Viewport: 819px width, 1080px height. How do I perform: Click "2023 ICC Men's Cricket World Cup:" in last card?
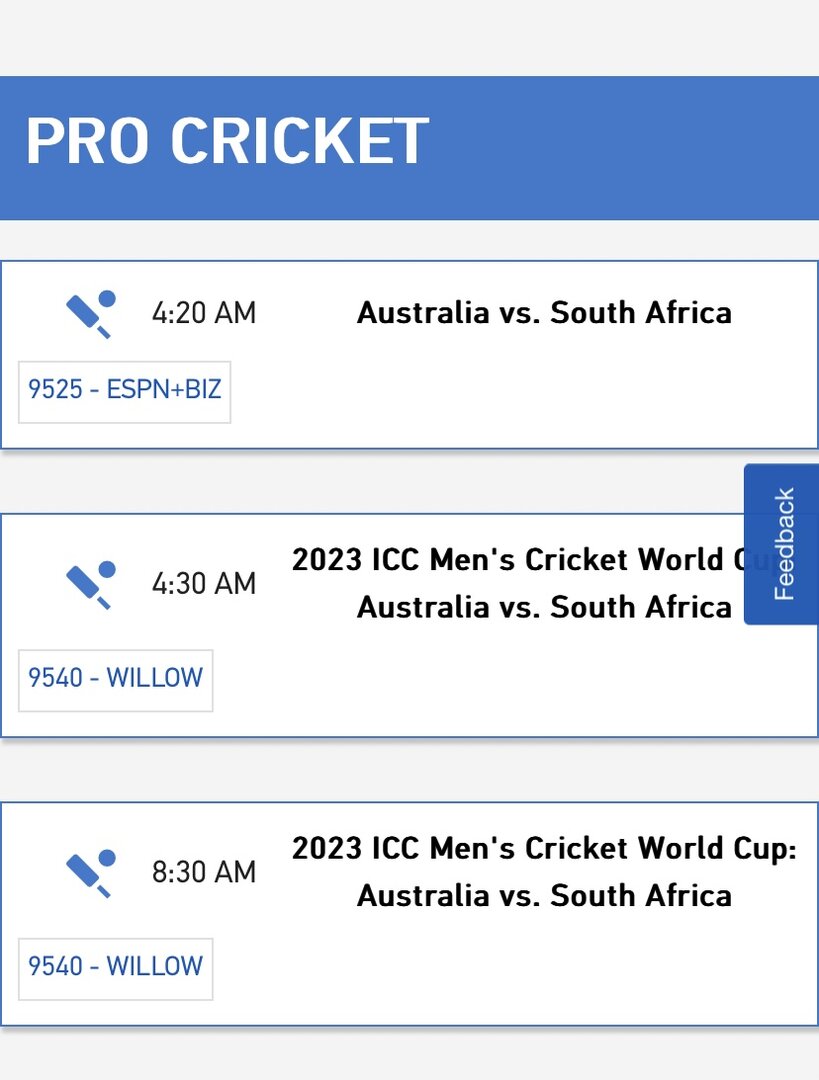click(544, 849)
